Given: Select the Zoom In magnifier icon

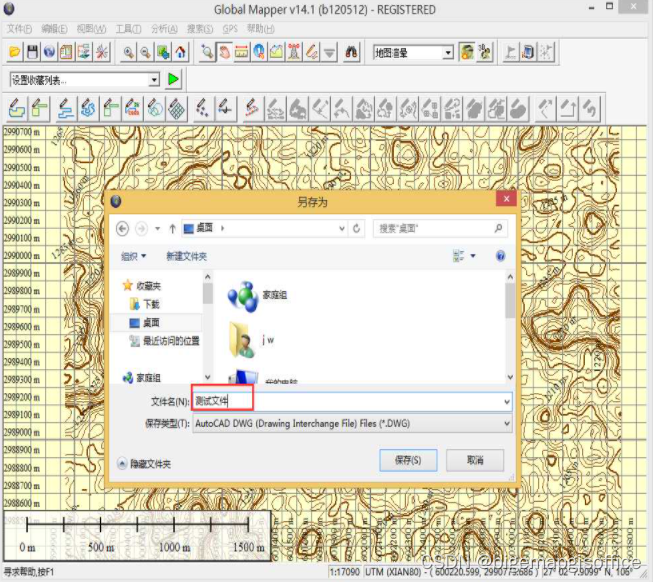Looking at the screenshot, I should pos(128,52).
